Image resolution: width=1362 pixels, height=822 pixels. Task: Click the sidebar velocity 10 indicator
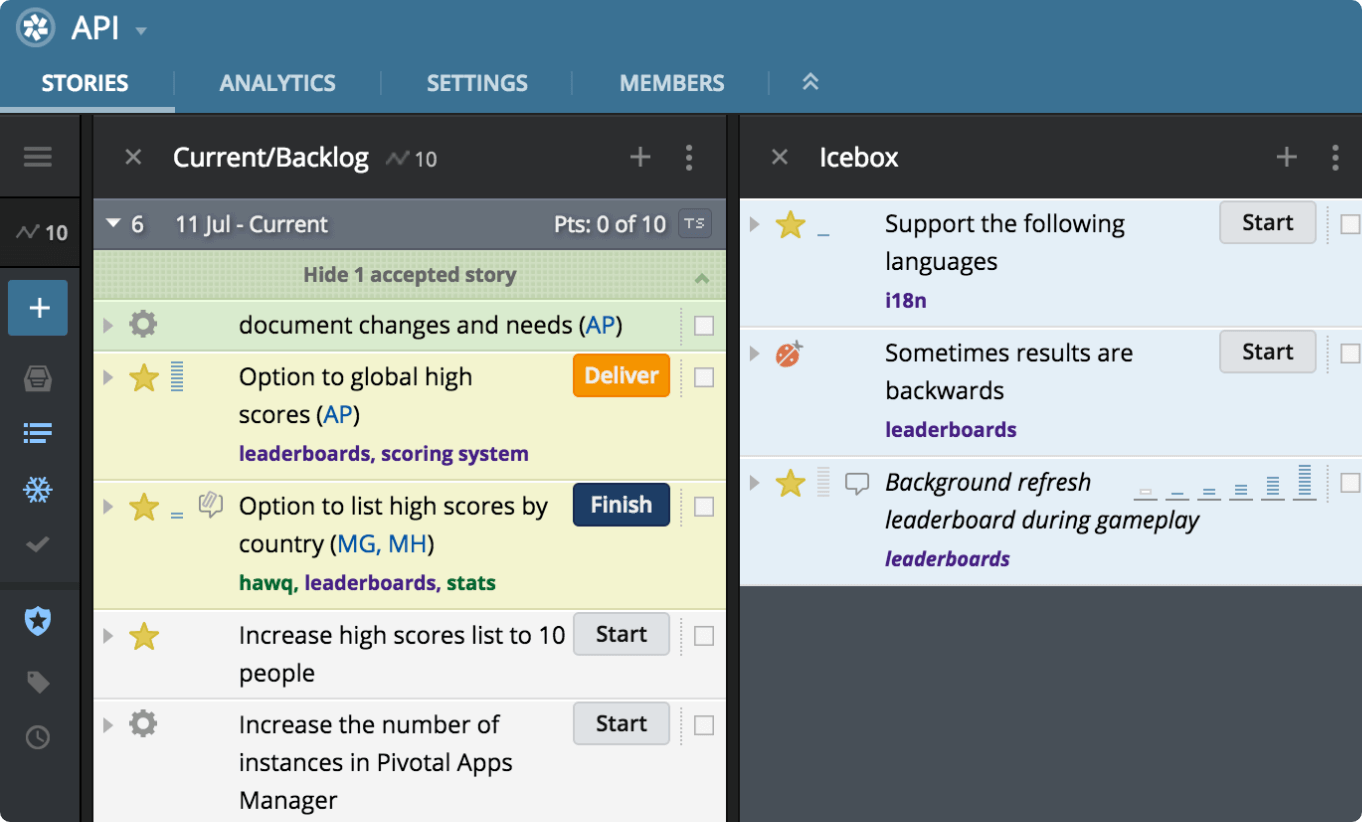[41, 233]
